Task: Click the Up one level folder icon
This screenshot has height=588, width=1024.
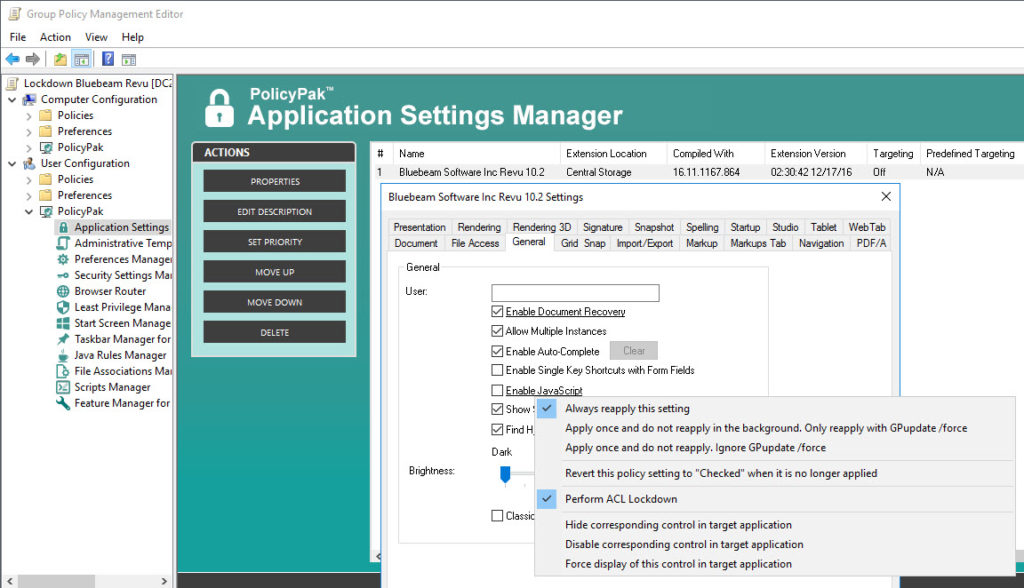Action: (x=60, y=59)
